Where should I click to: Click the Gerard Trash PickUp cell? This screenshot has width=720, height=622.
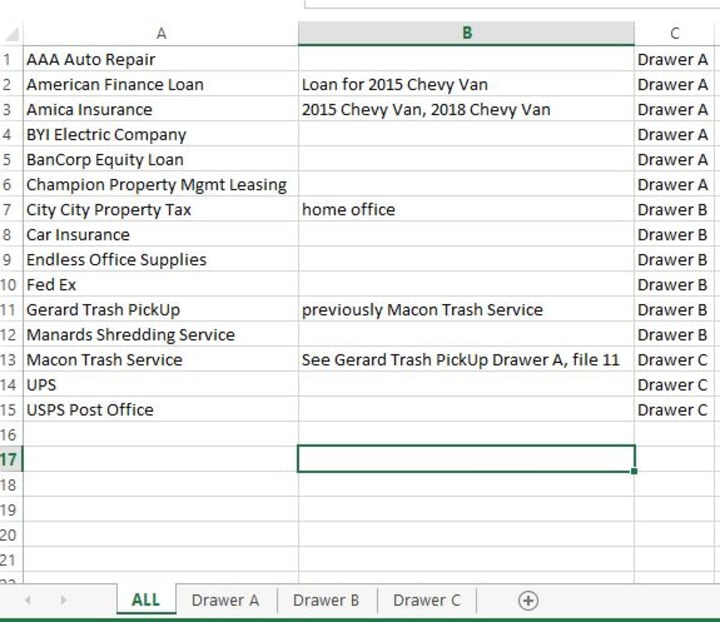(161, 309)
